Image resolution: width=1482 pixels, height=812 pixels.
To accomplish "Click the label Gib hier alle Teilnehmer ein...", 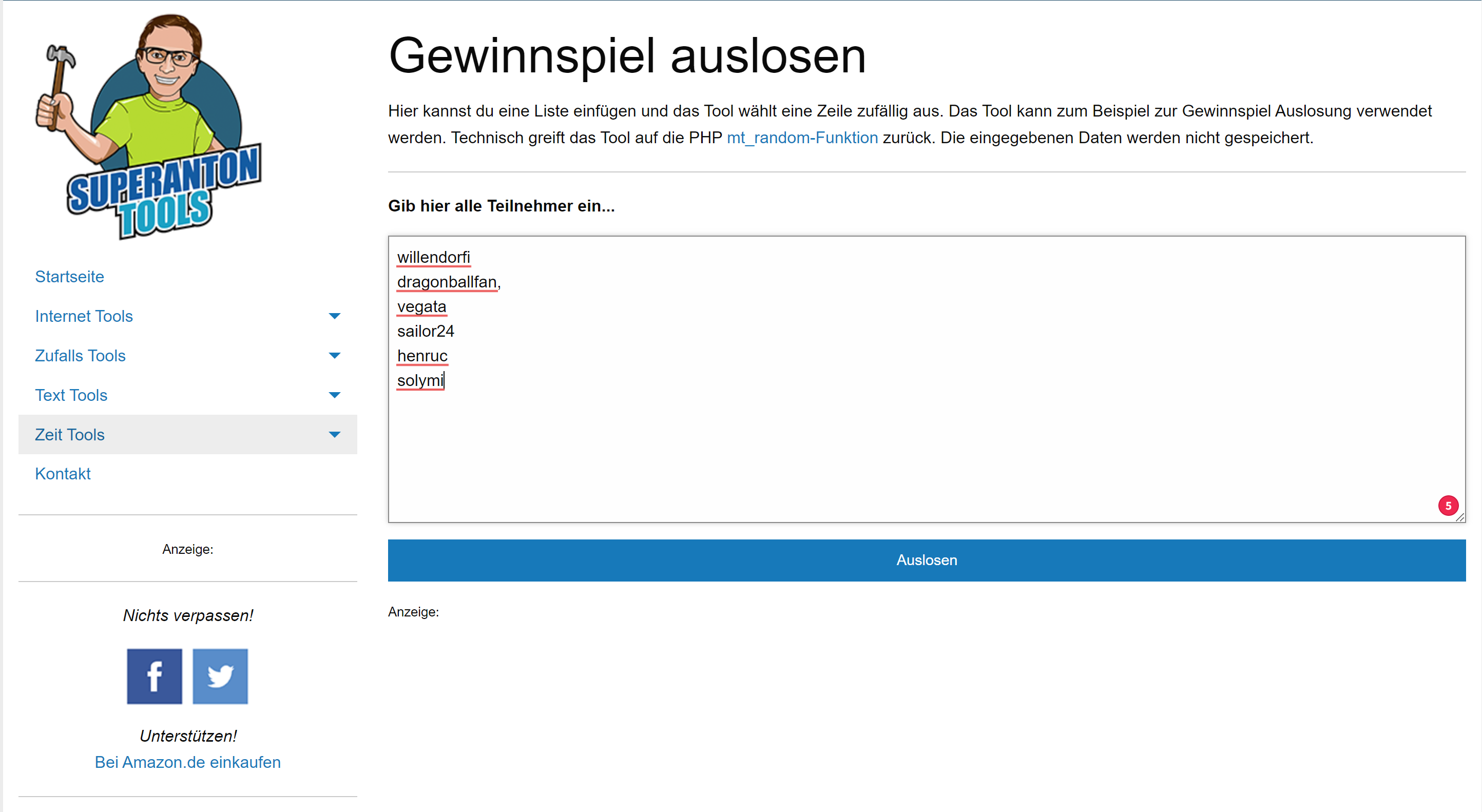I will pyautogui.click(x=501, y=206).
